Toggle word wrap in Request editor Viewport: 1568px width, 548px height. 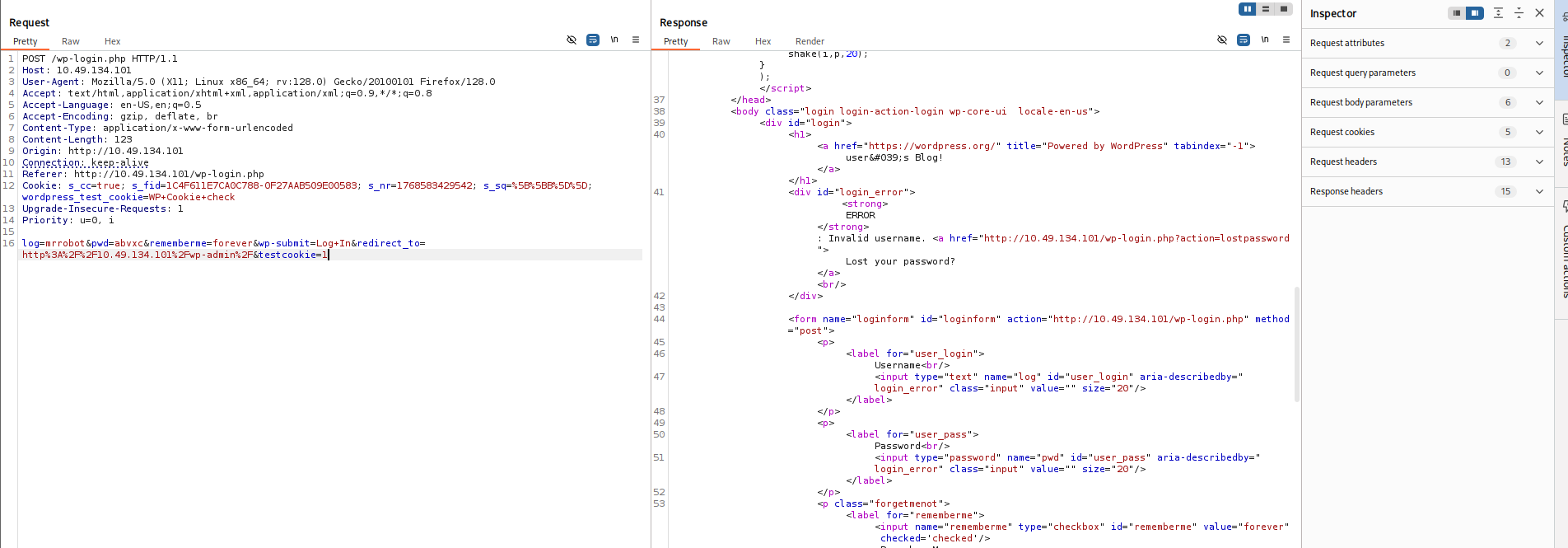tap(593, 40)
